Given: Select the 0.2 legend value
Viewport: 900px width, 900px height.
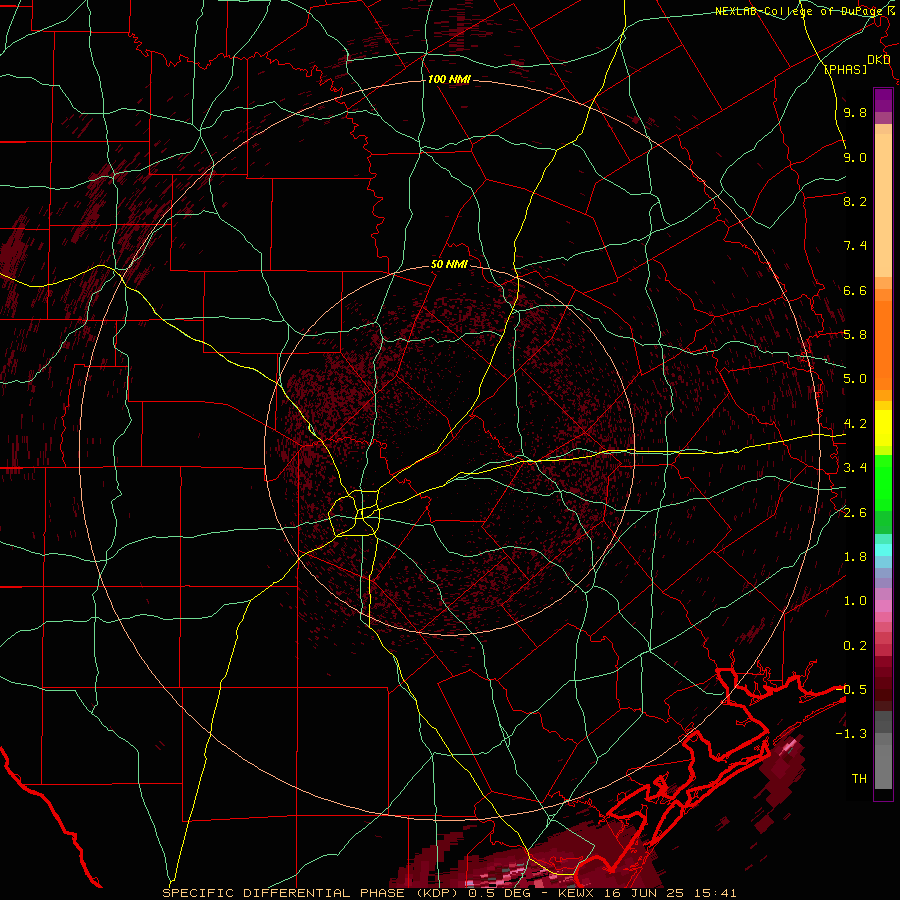Looking at the screenshot, I should tap(855, 646).
